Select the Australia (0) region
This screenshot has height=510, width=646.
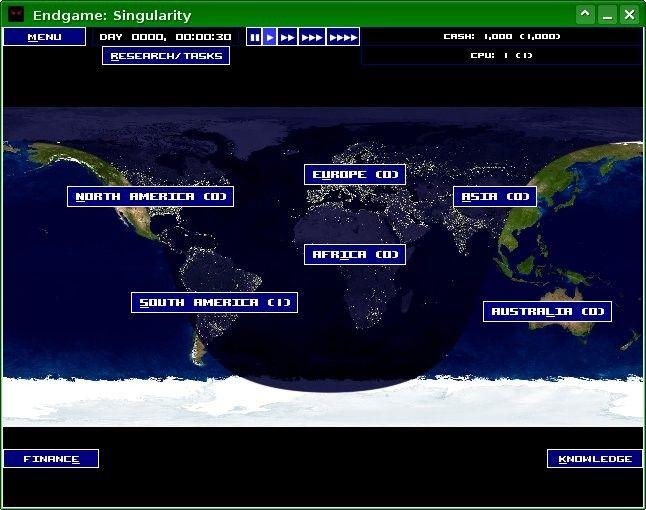tap(547, 311)
